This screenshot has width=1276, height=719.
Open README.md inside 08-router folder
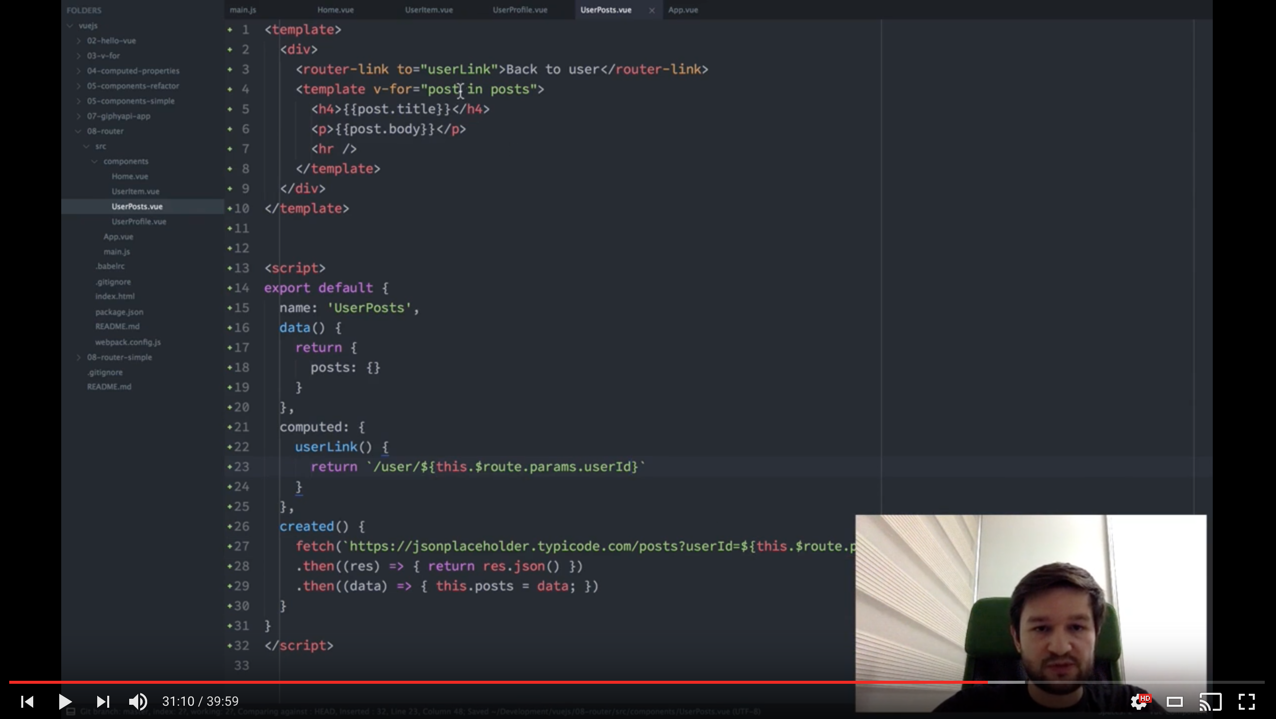(117, 326)
